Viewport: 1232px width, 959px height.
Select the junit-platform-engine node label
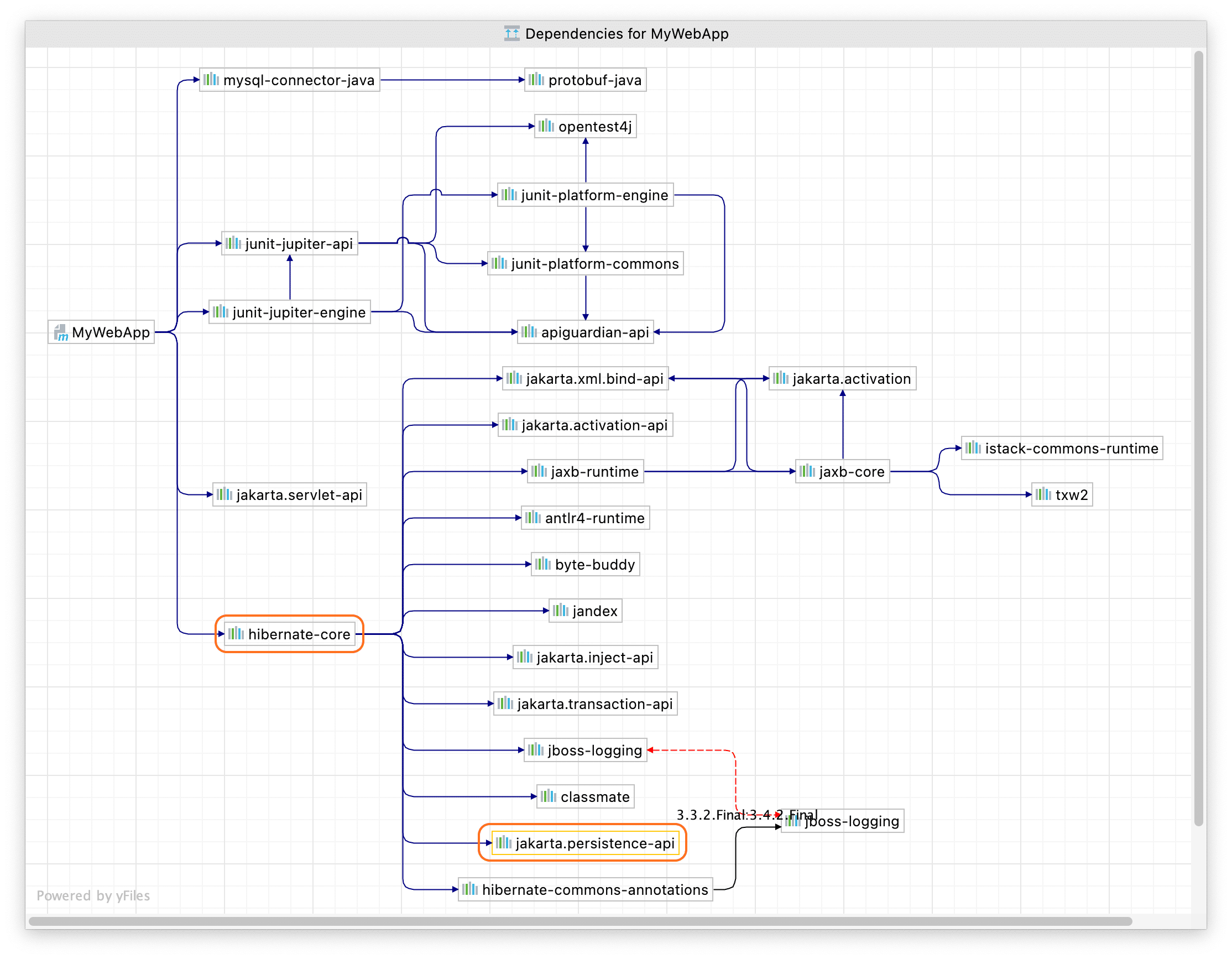click(x=594, y=195)
